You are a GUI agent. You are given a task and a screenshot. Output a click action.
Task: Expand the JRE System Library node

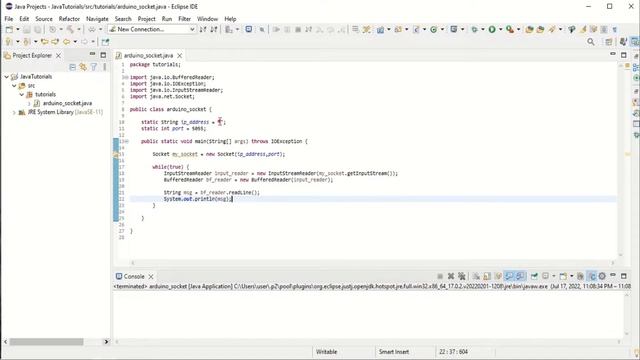14,112
